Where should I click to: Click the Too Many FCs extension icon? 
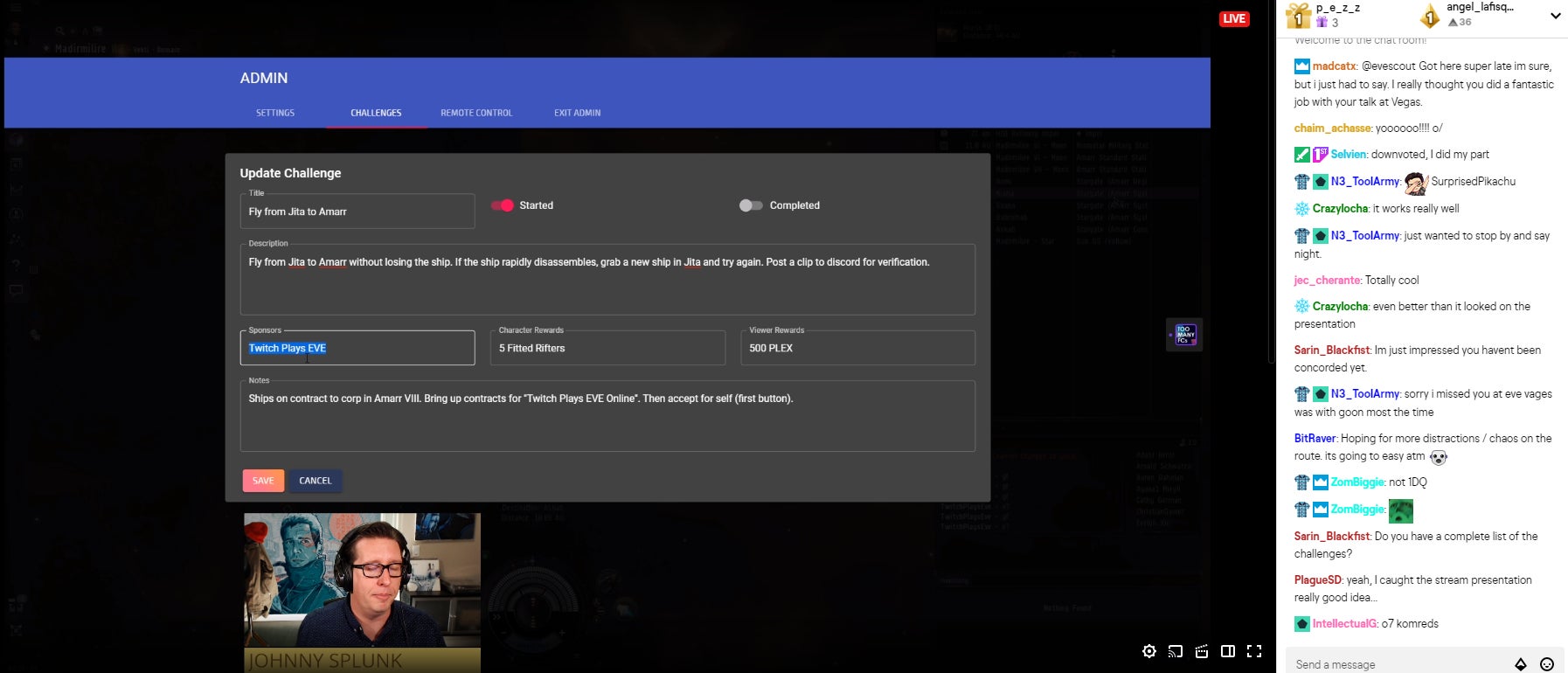point(1184,335)
